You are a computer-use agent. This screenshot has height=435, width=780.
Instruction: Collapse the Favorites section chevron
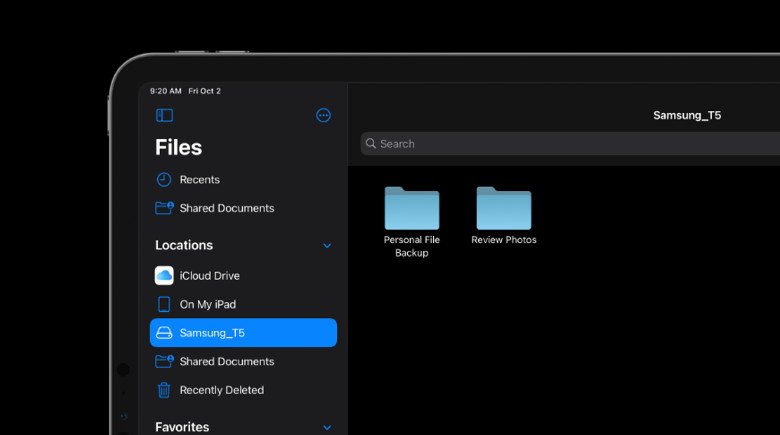(327, 427)
